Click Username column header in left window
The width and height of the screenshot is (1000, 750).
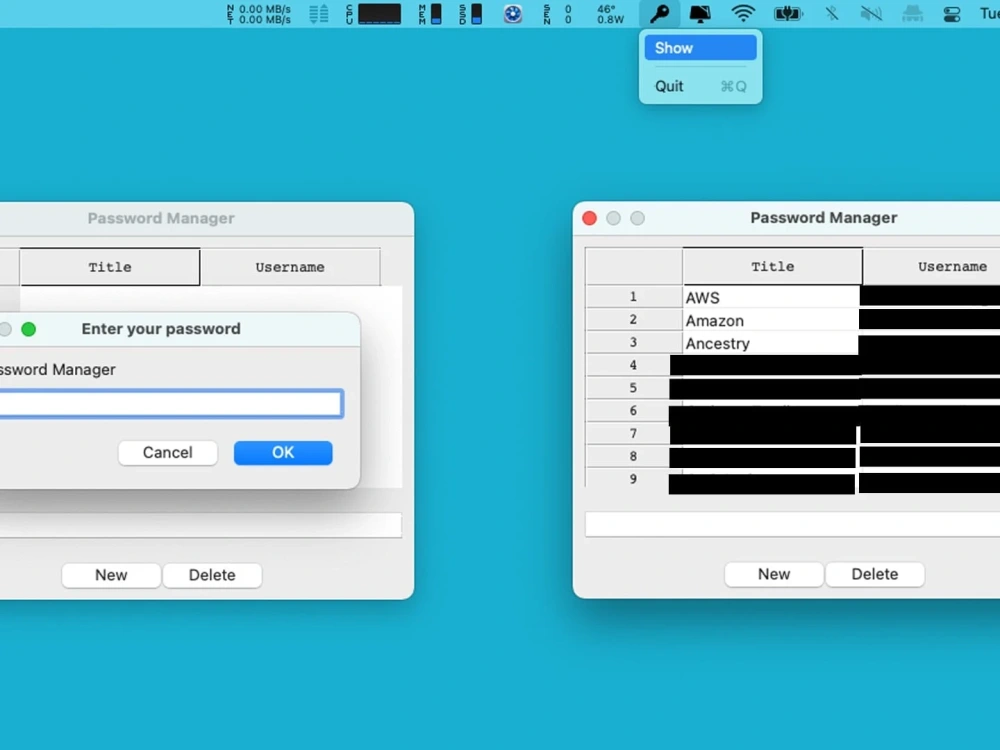pyautogui.click(x=290, y=267)
